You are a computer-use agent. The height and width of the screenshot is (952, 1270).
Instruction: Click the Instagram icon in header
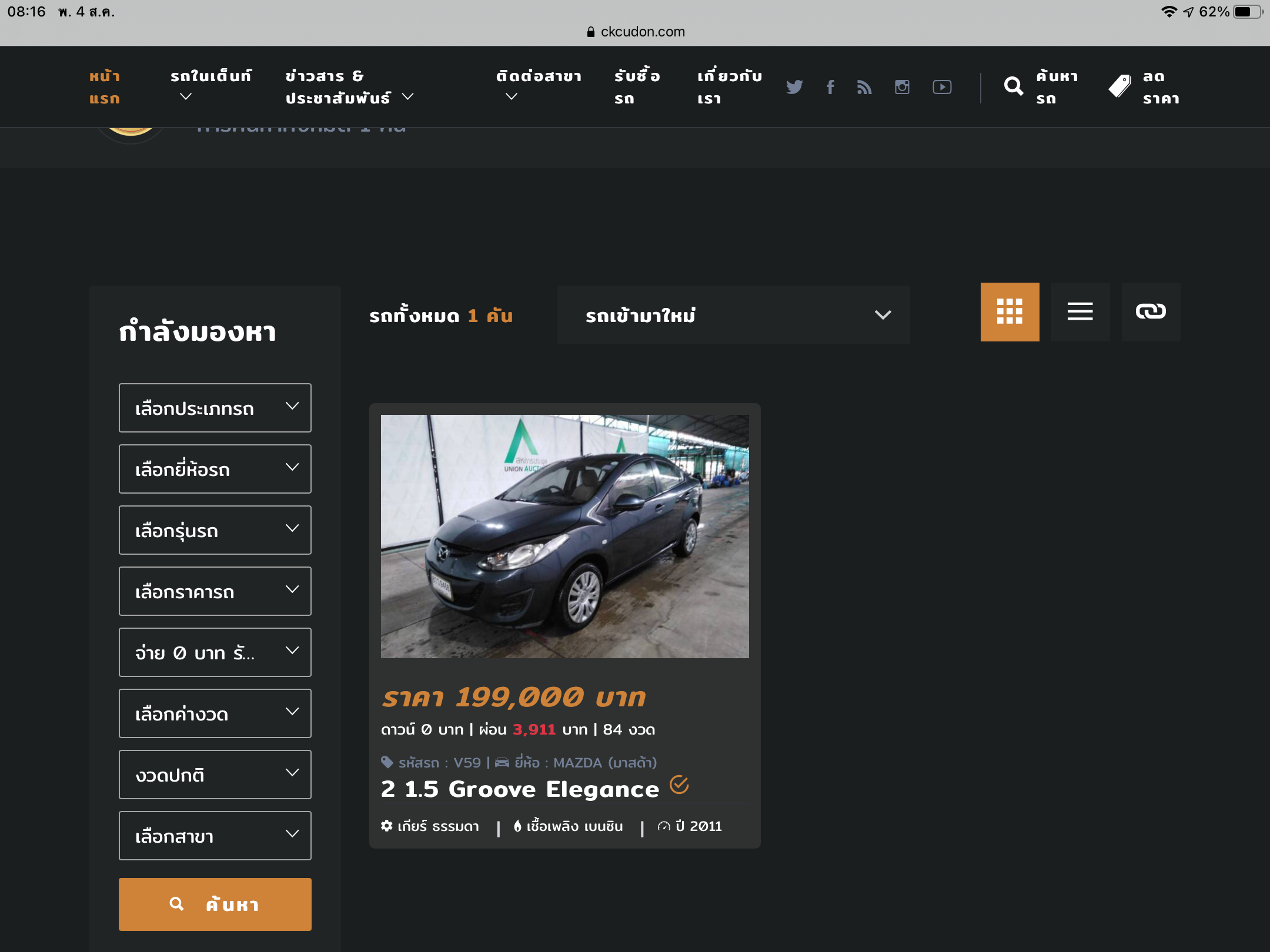[x=902, y=87]
